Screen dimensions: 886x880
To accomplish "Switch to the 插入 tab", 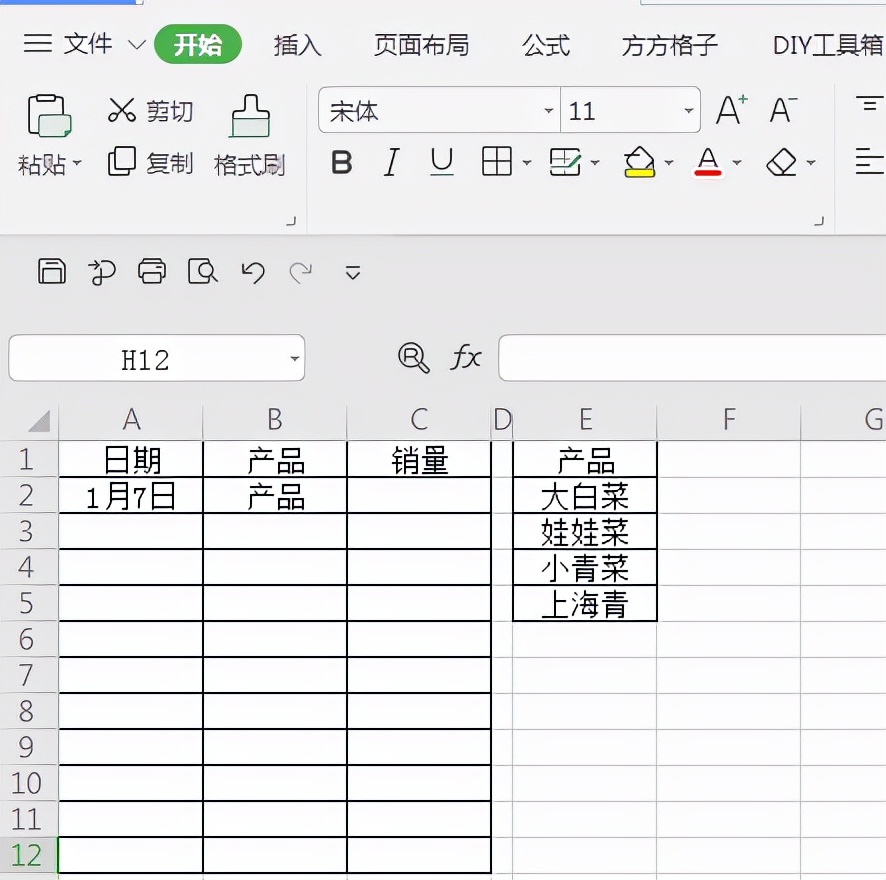I will [298, 45].
